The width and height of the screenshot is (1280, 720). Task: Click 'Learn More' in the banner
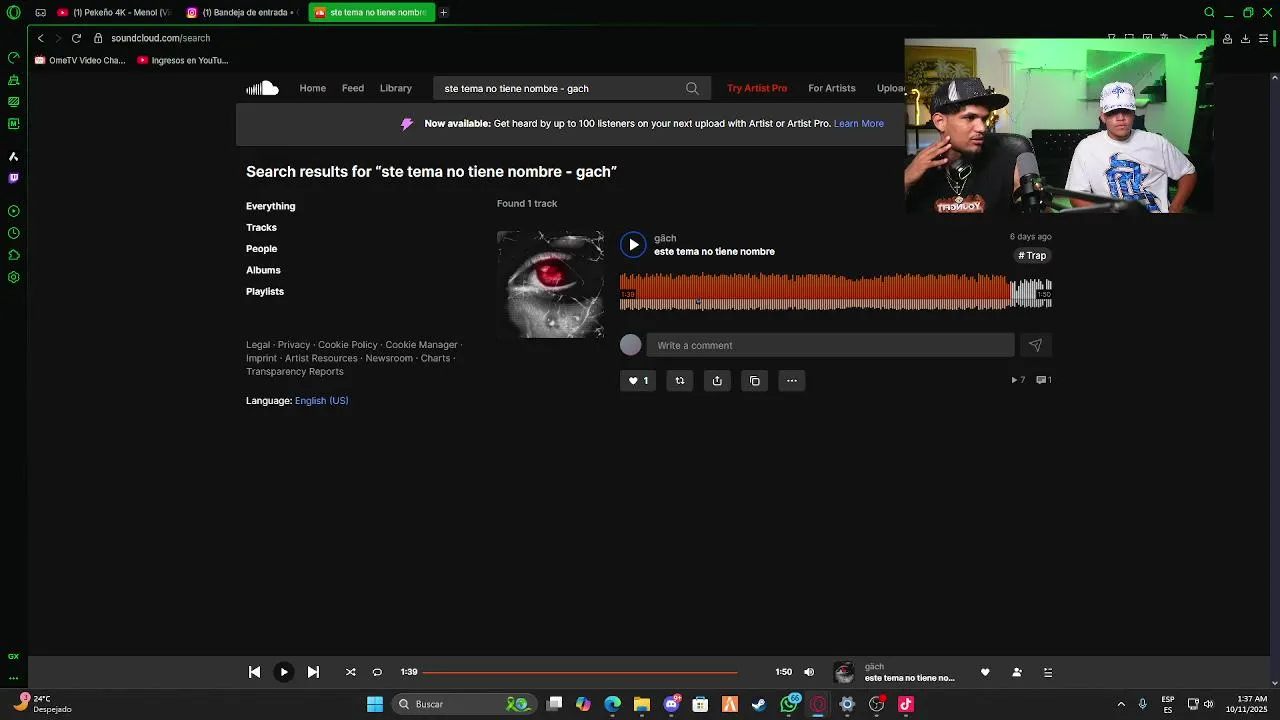[859, 123]
